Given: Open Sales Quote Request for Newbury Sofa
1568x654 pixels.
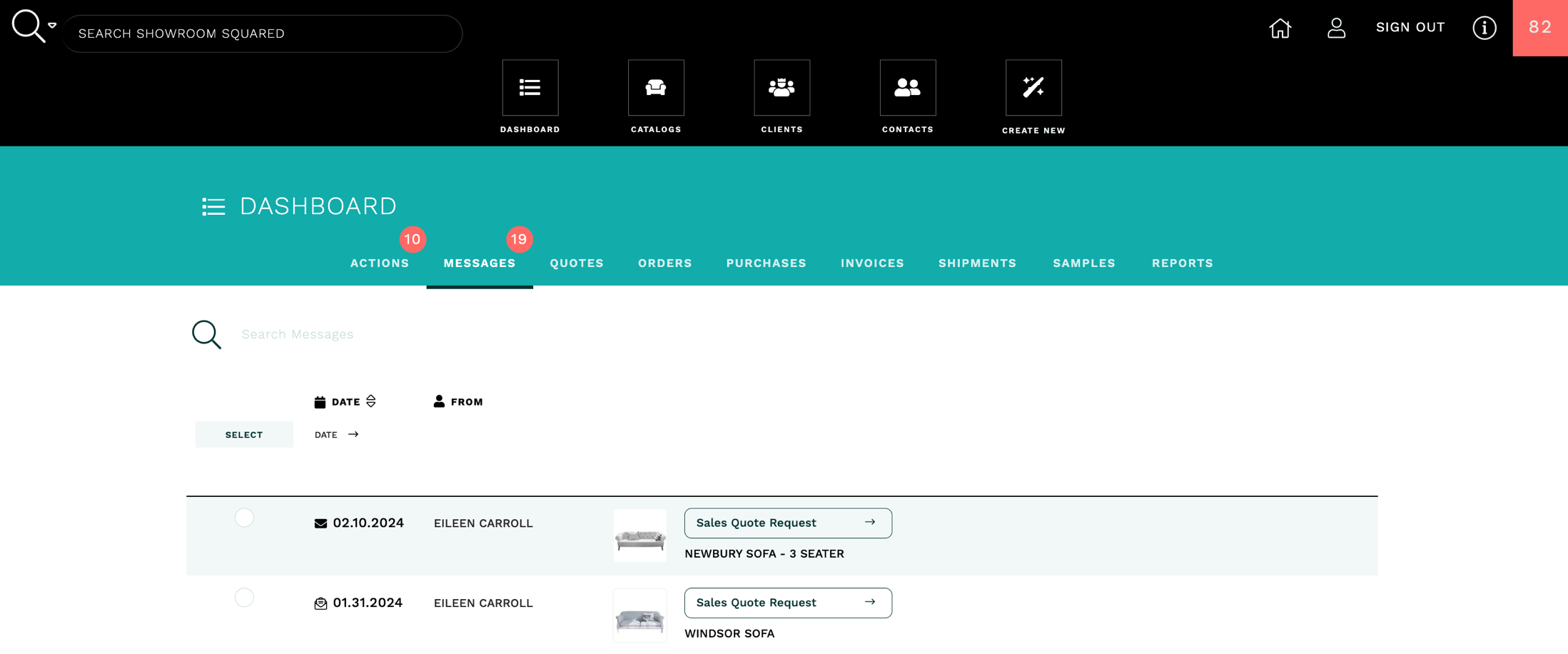Looking at the screenshot, I should pos(787,523).
